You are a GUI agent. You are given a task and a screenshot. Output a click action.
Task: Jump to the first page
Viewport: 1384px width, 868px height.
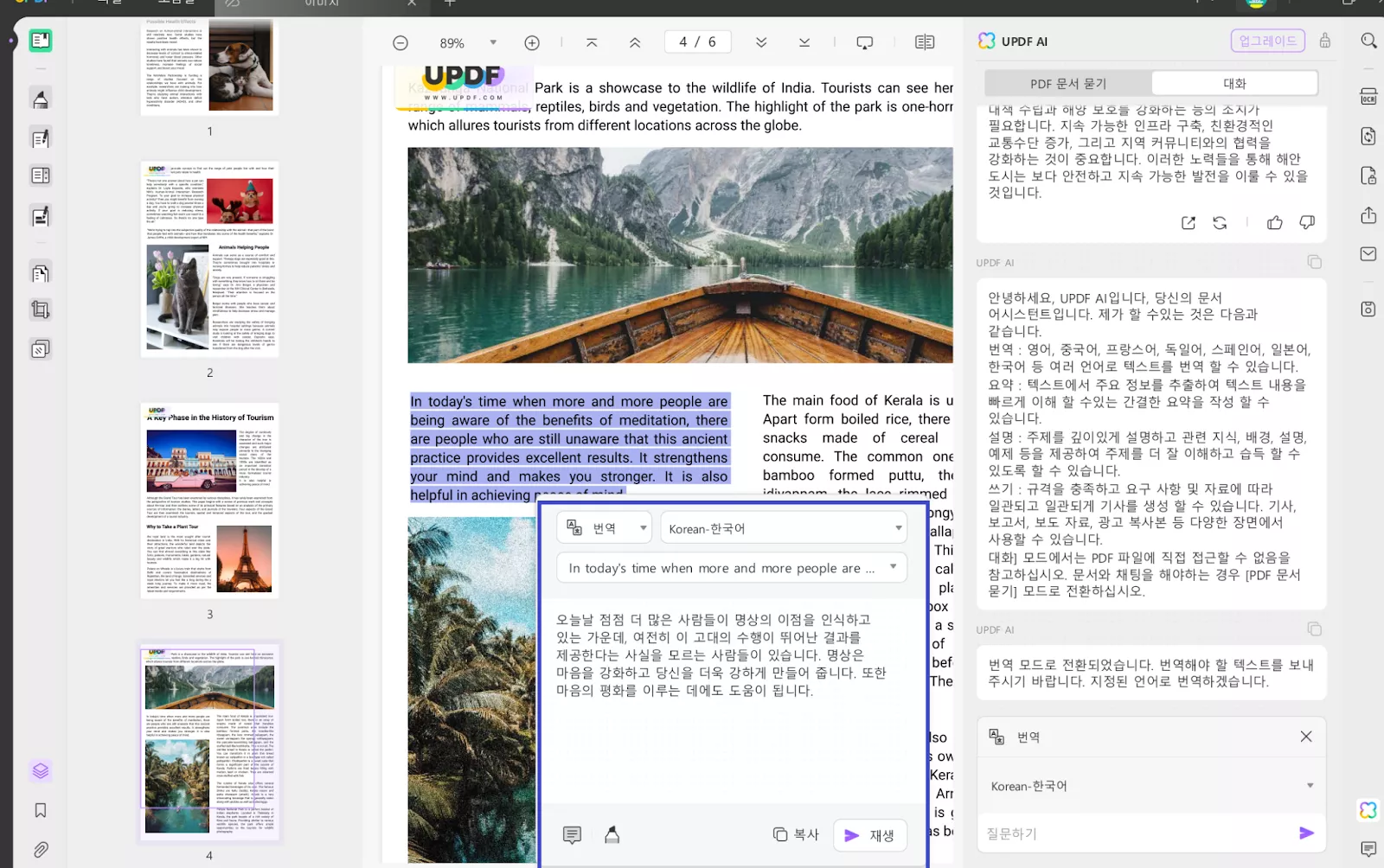click(592, 42)
